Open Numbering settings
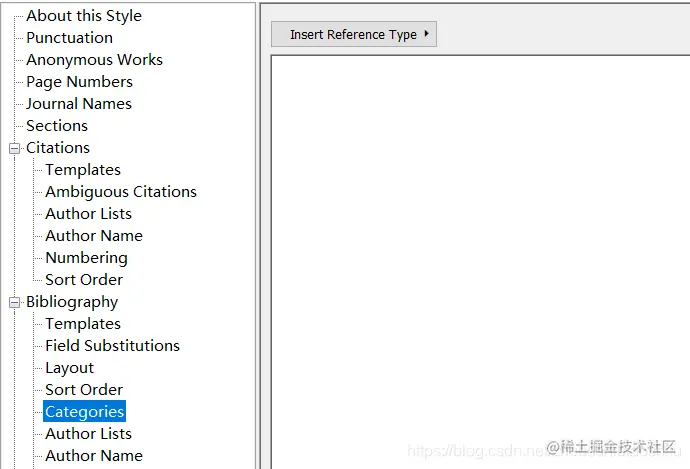 click(x=86, y=258)
